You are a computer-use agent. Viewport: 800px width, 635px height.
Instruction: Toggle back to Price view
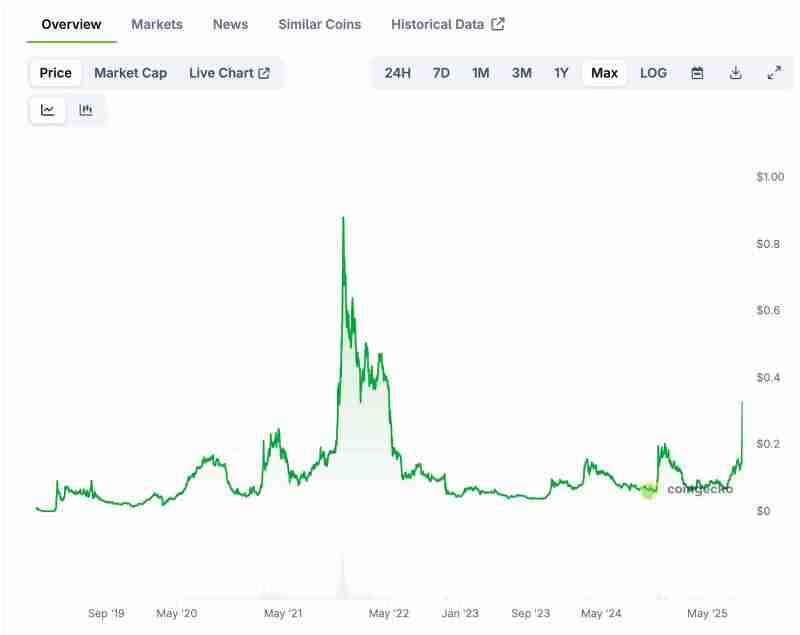[x=54, y=72]
